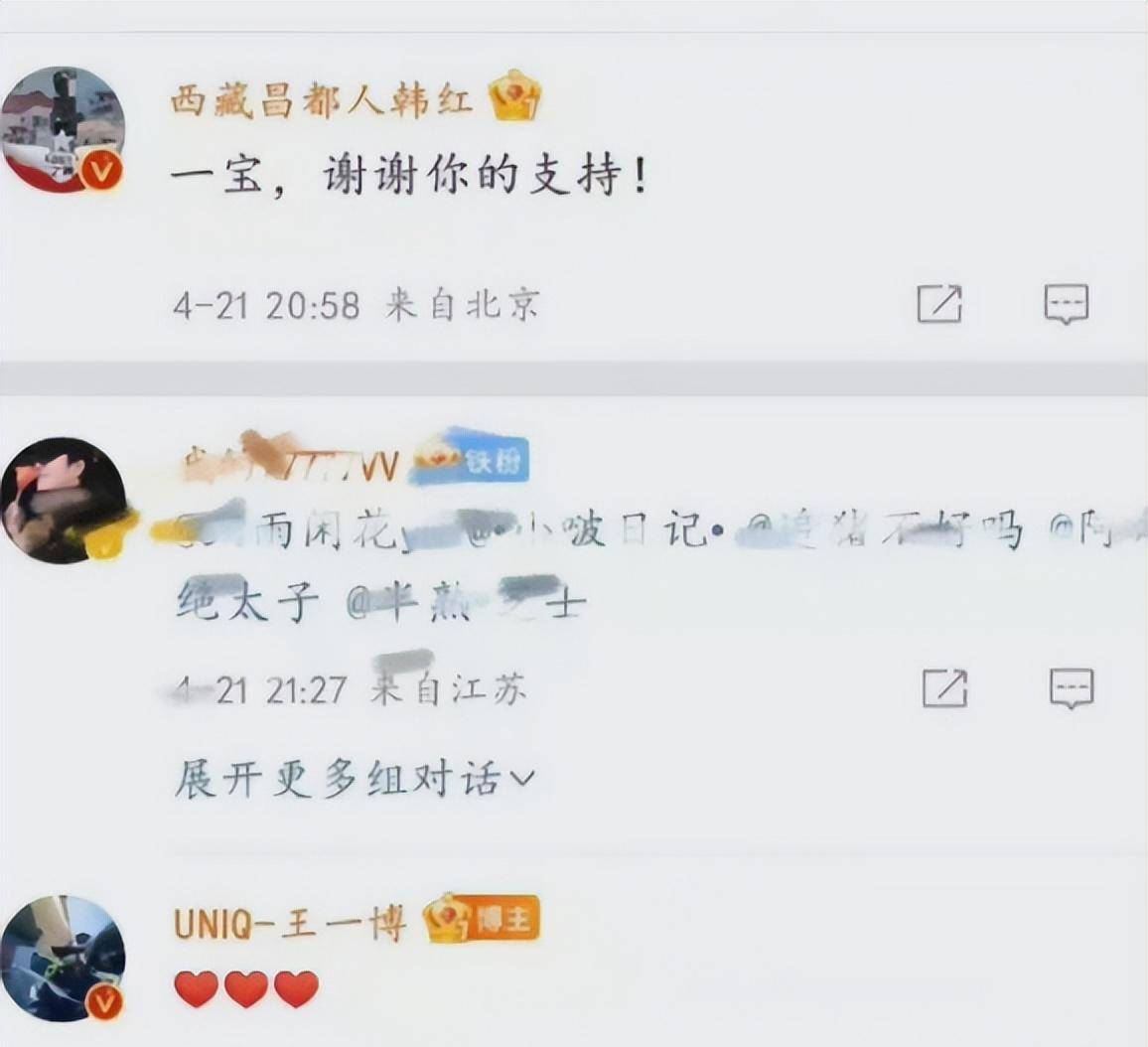Click the three red hearts comment
The height and width of the screenshot is (1047, 1148).
pyautogui.click(x=246, y=989)
